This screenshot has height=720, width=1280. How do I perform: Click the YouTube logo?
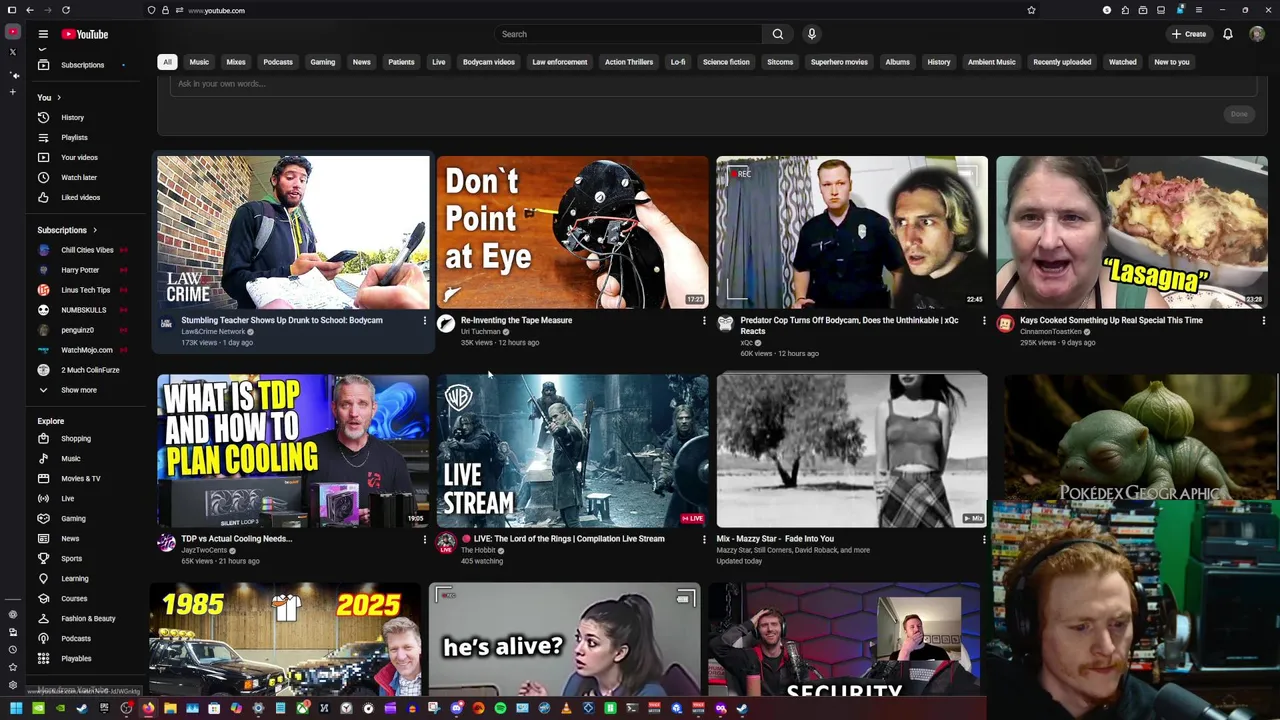(x=85, y=34)
